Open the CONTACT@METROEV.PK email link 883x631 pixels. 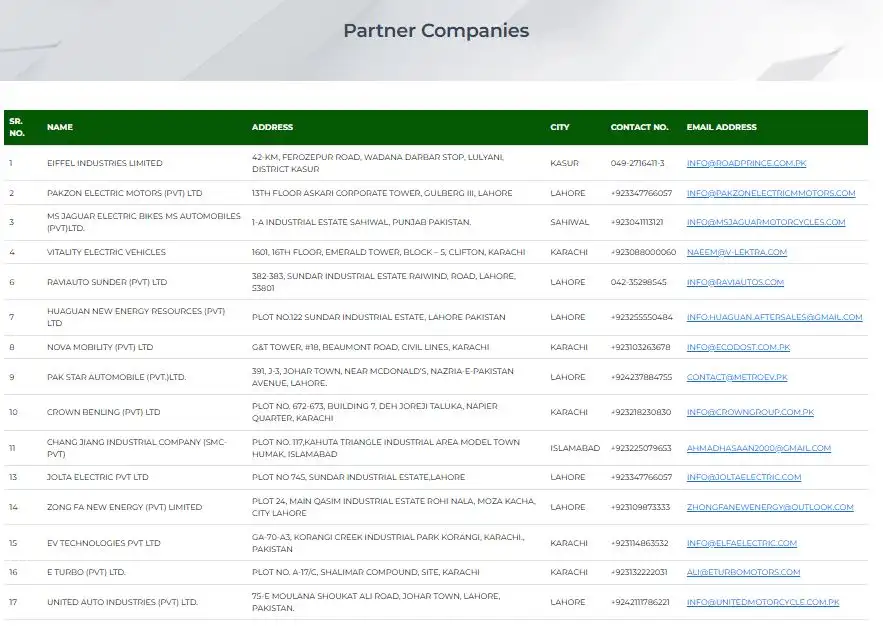click(737, 377)
